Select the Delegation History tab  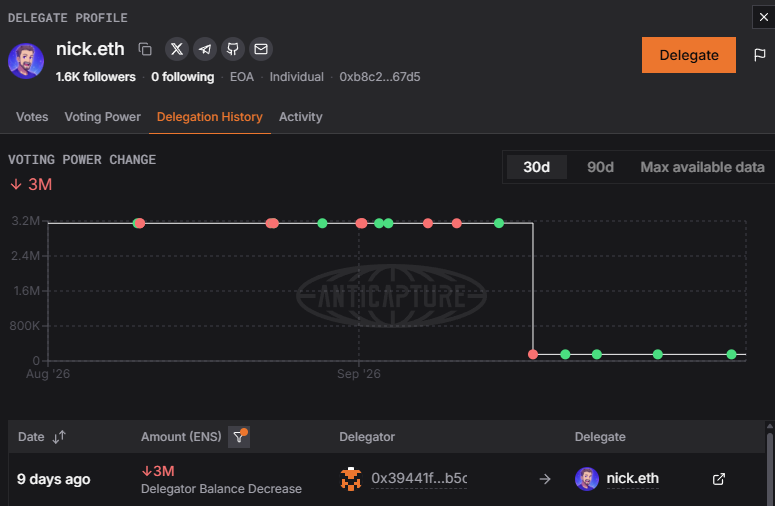[x=210, y=117]
